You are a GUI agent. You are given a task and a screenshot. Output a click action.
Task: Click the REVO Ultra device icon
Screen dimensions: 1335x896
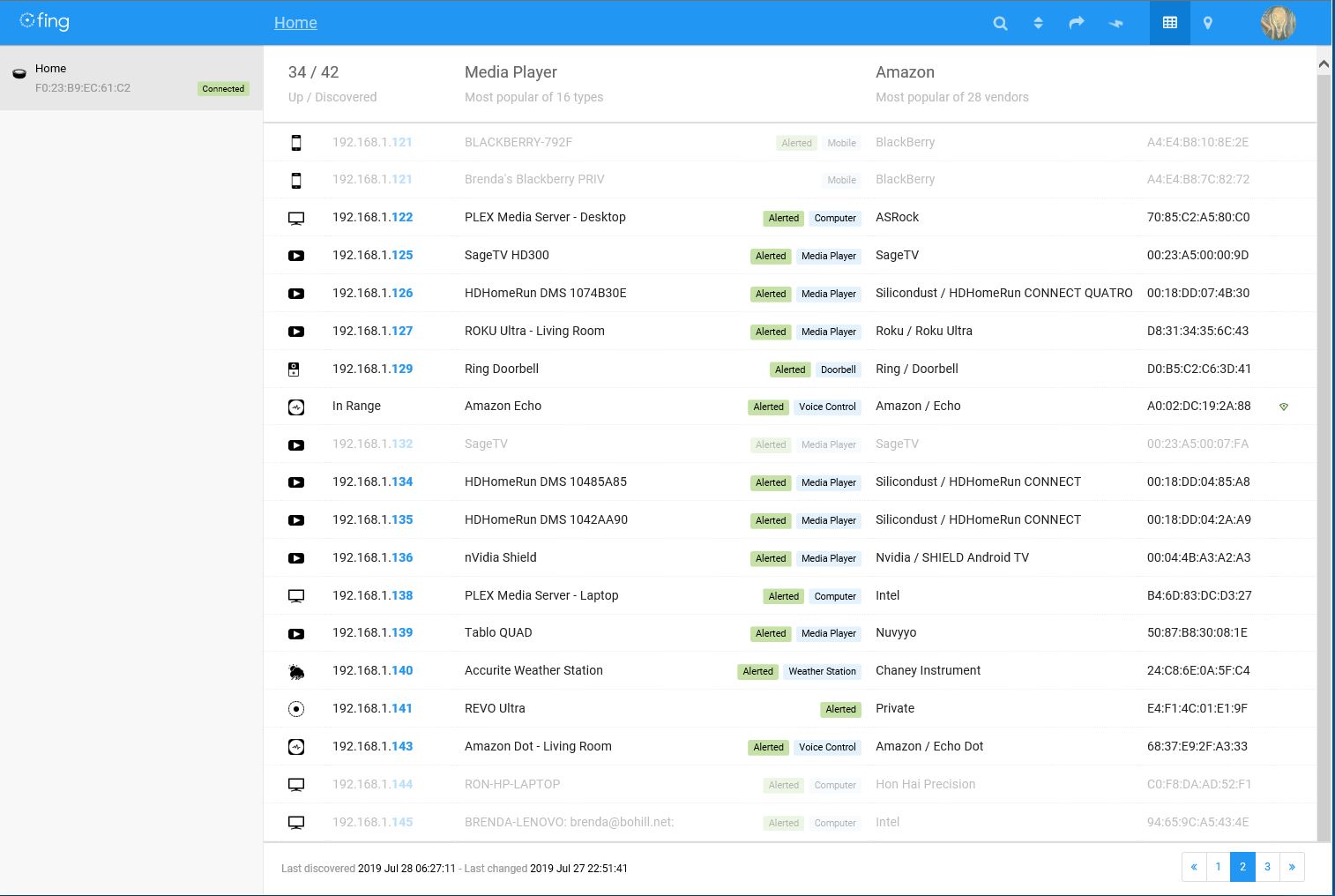296,709
